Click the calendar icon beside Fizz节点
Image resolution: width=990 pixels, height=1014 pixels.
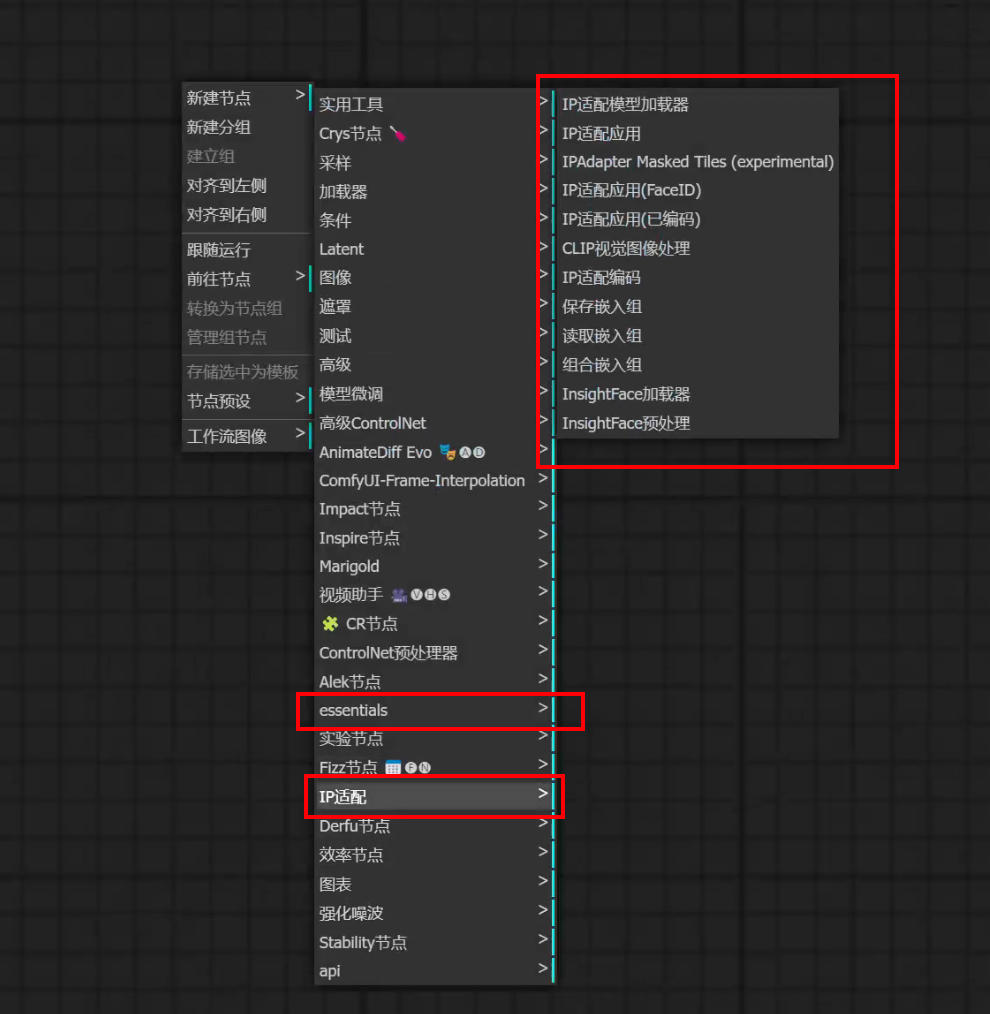(393, 768)
